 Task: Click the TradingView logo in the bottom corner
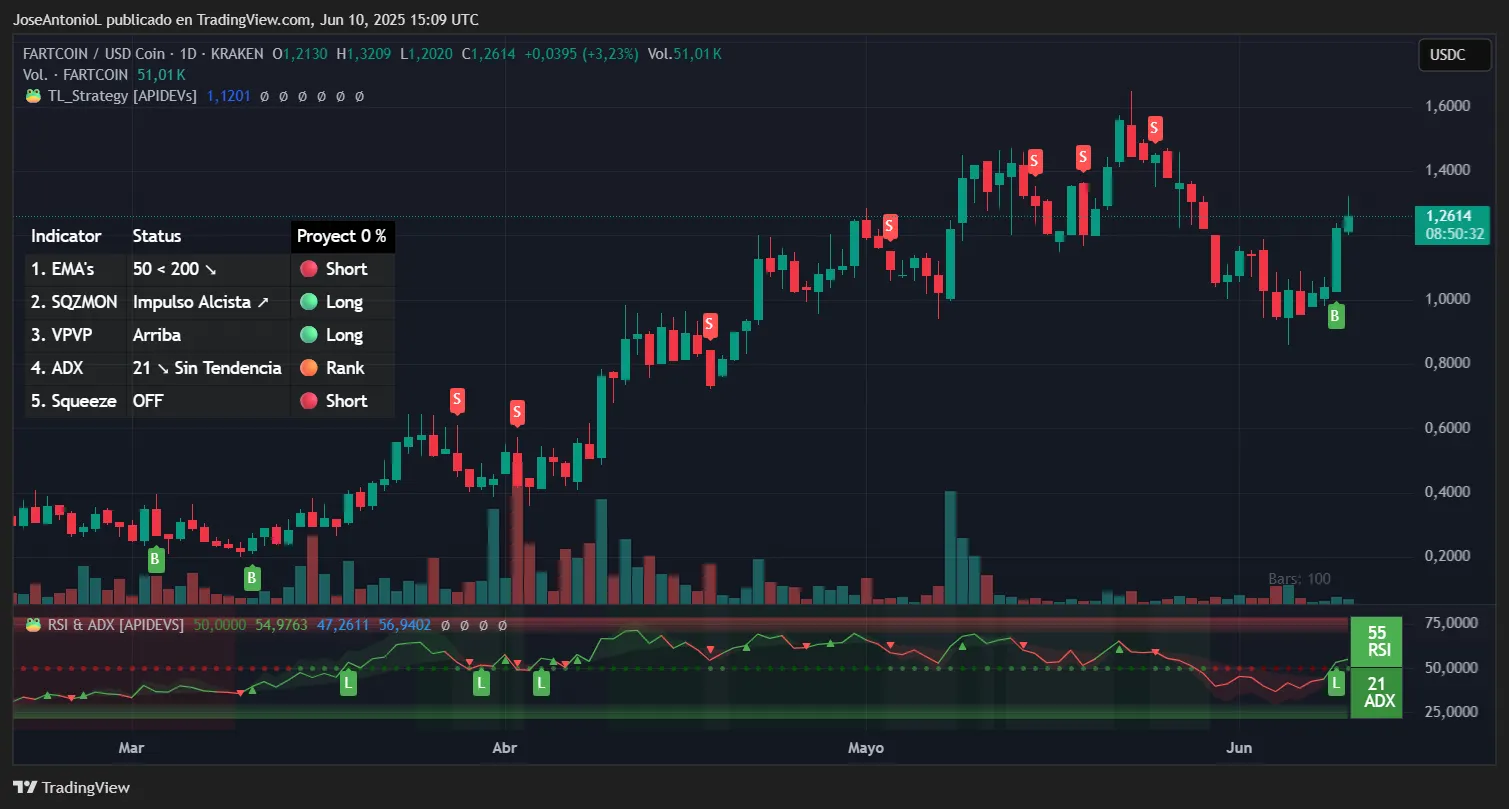click(71, 787)
